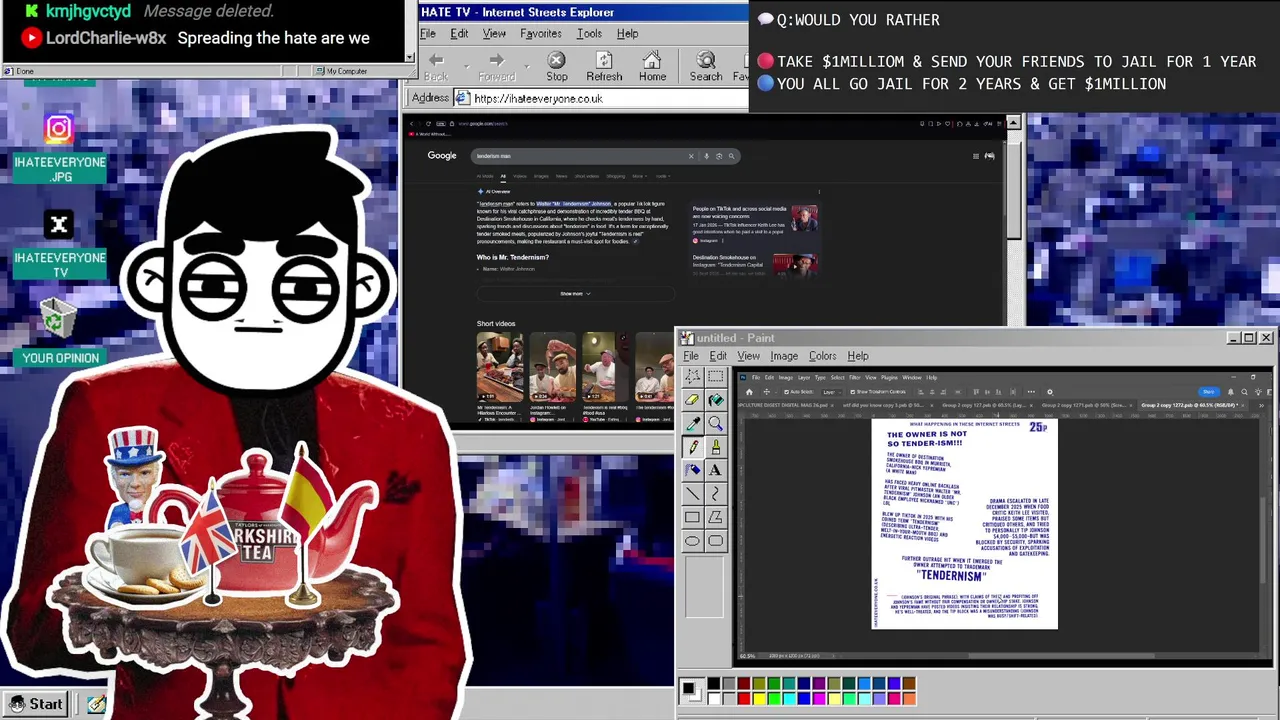Click the Refresh icon in browser toolbar
The image size is (1280, 720).
coord(604,61)
